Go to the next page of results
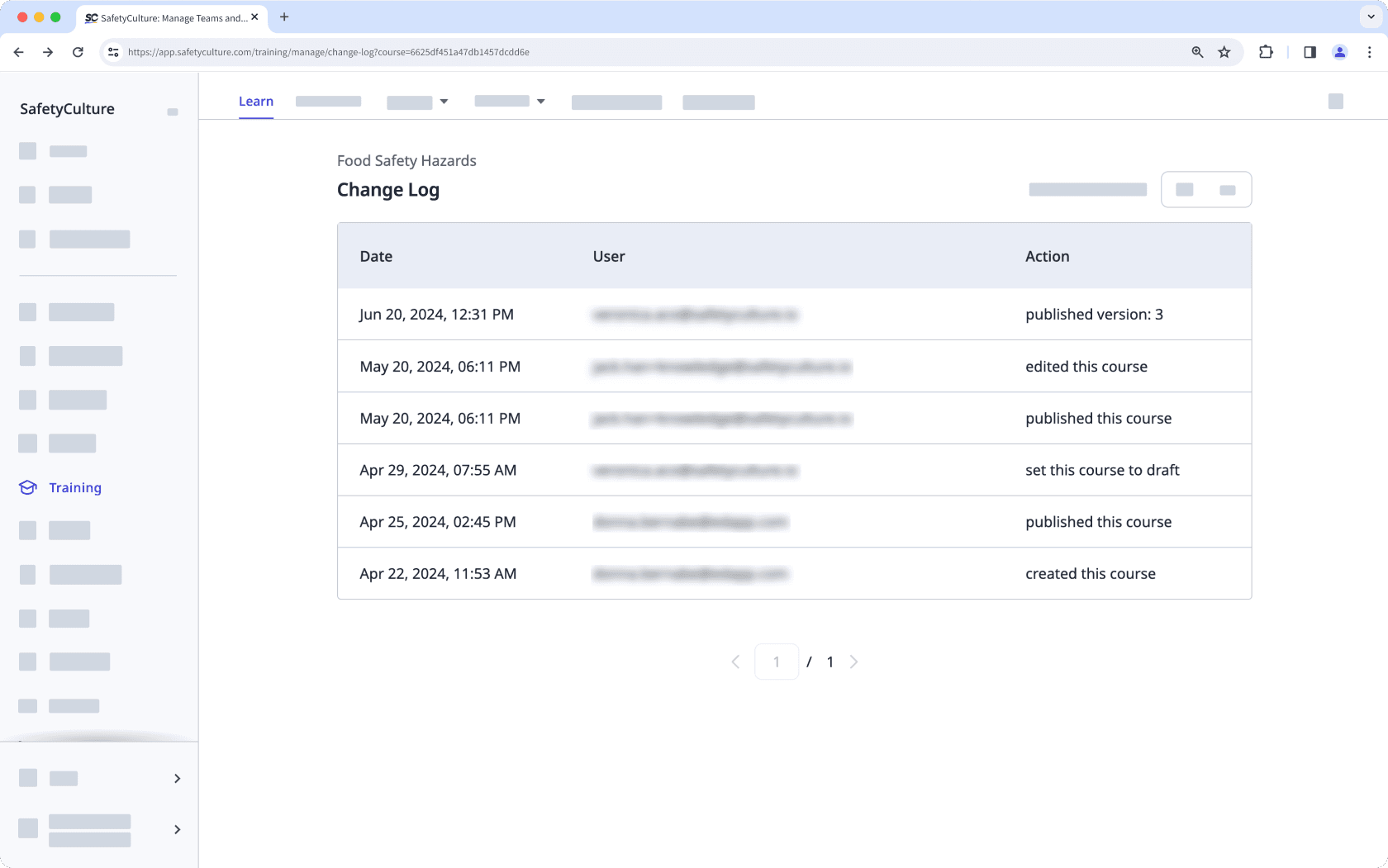This screenshot has height=868, width=1388. [854, 662]
